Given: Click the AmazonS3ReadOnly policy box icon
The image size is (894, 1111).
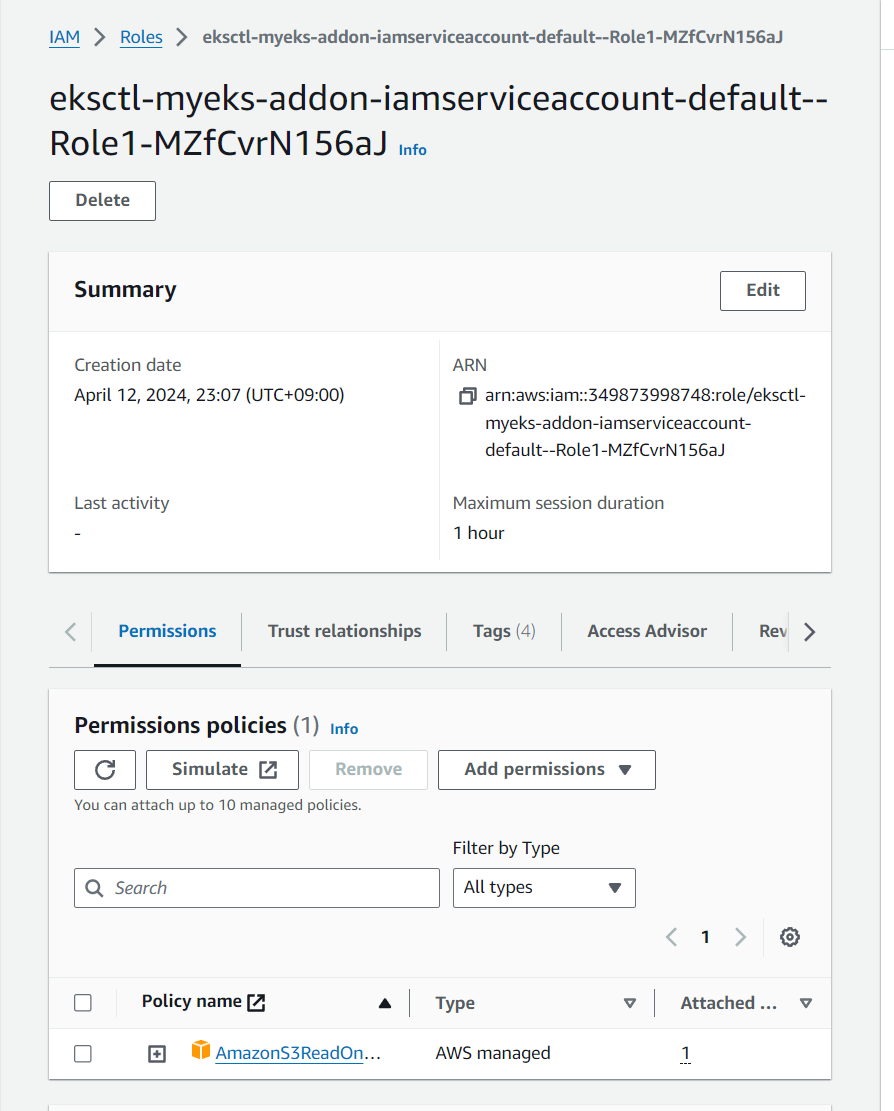Looking at the screenshot, I should click(x=200, y=1050).
